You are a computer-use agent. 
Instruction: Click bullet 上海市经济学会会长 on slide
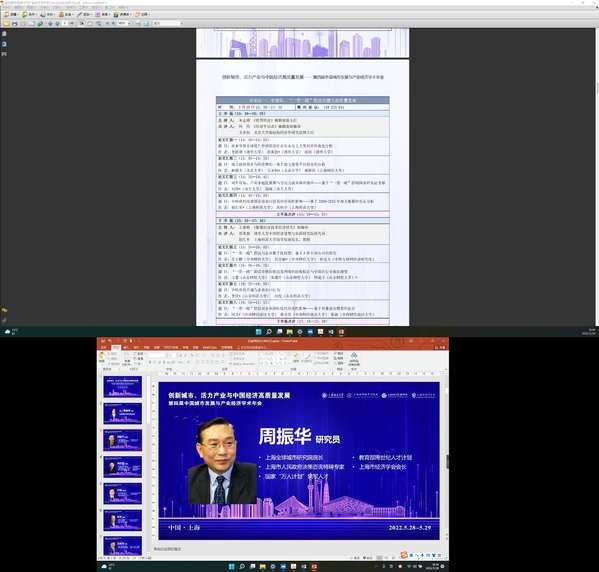[383, 467]
